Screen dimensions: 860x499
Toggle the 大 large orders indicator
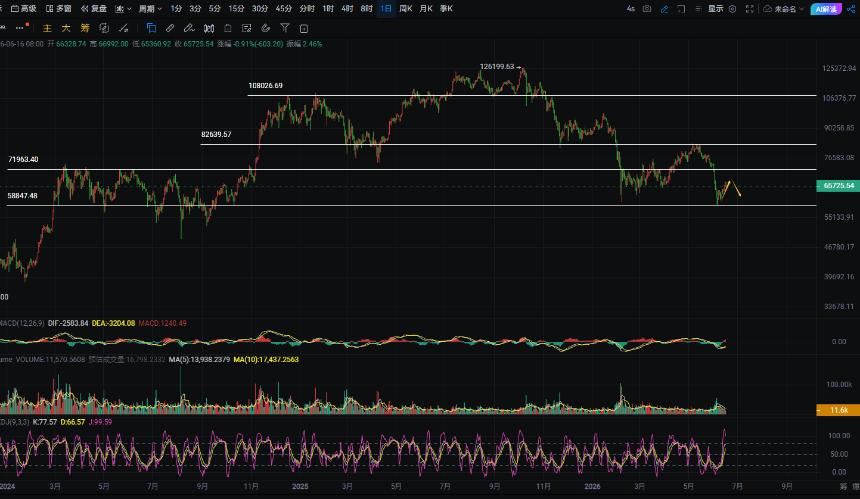(x=66, y=28)
